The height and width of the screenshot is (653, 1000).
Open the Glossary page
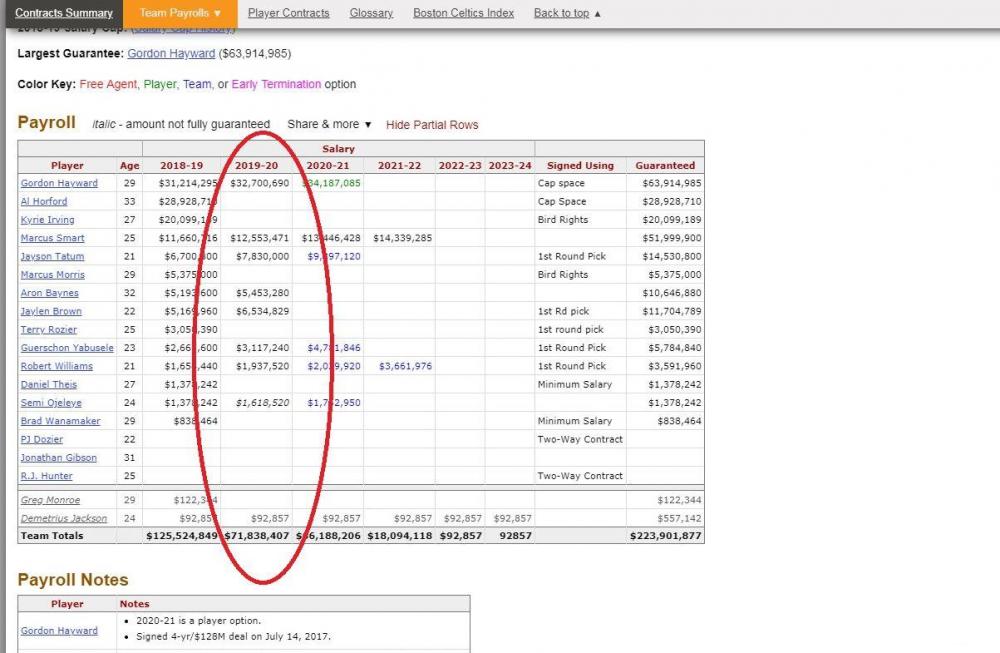[371, 13]
